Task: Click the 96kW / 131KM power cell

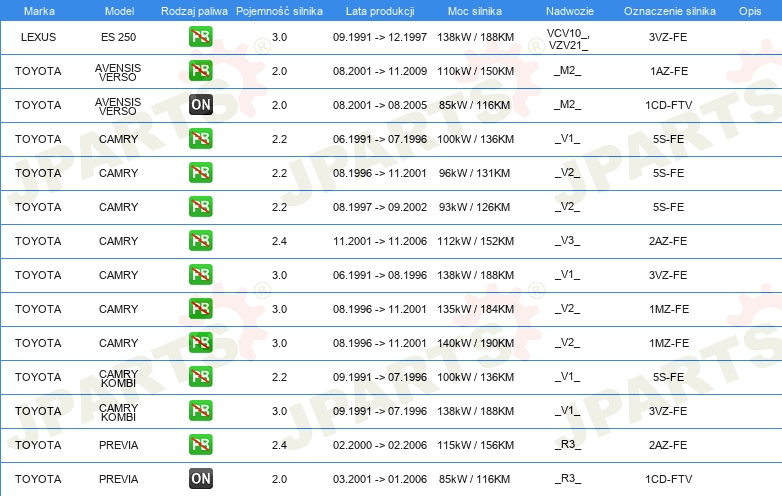Action: click(x=474, y=172)
